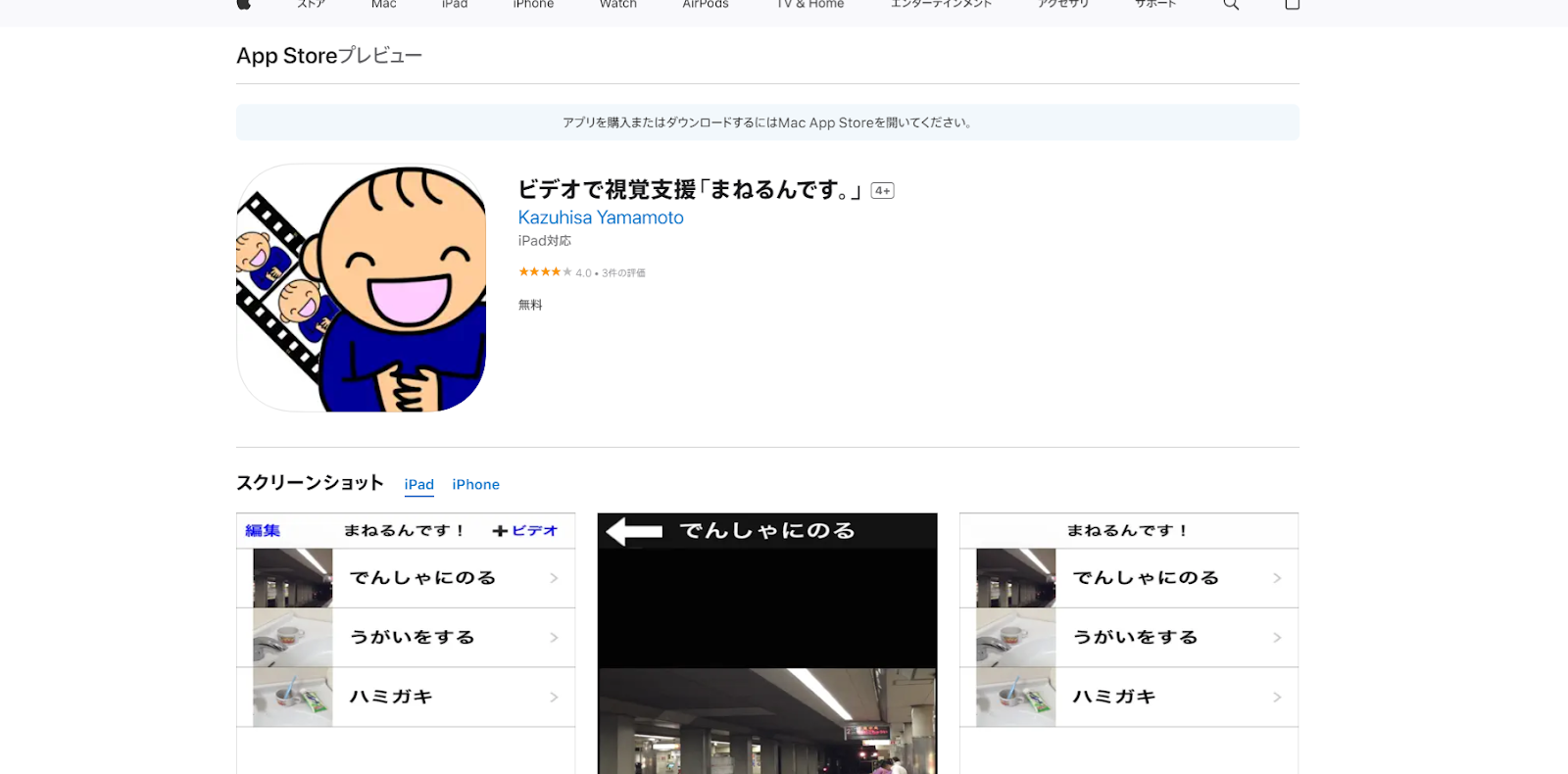This screenshot has height=774, width=1568.
Task: Click でんしゃにのる title in second screenshot
Action: coord(768,531)
